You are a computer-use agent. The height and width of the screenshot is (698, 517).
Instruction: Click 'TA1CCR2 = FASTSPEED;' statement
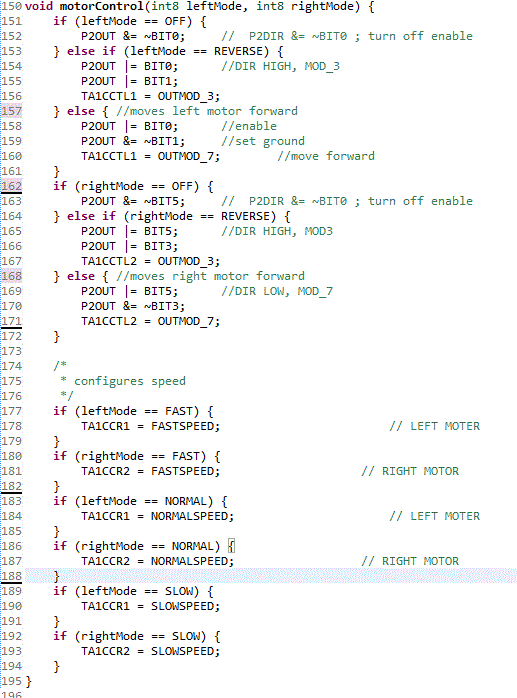tap(151, 471)
